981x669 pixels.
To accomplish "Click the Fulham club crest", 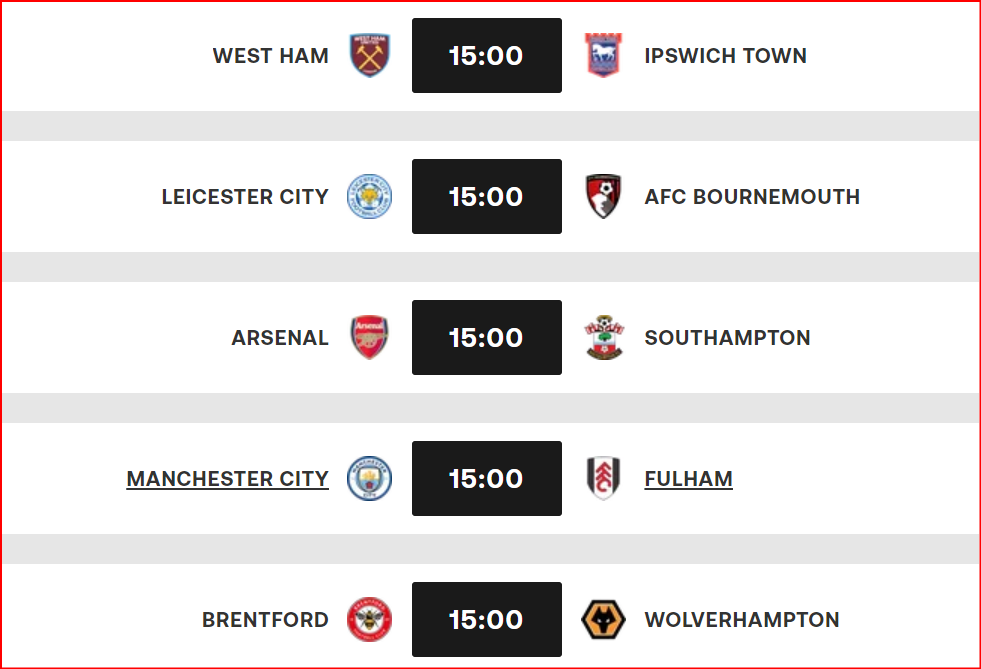I will click(603, 479).
